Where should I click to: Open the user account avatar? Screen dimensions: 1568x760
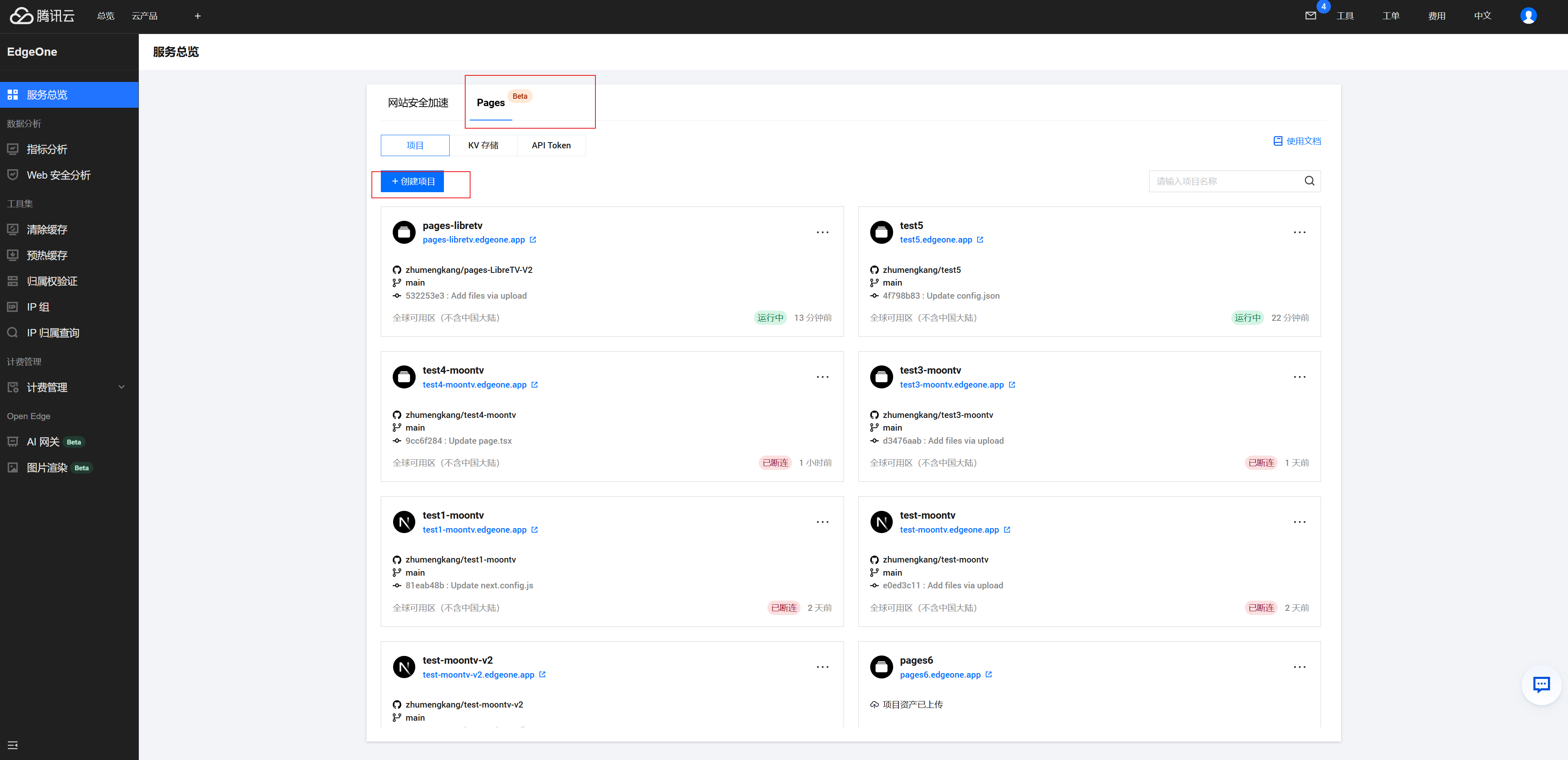pyautogui.click(x=1528, y=16)
